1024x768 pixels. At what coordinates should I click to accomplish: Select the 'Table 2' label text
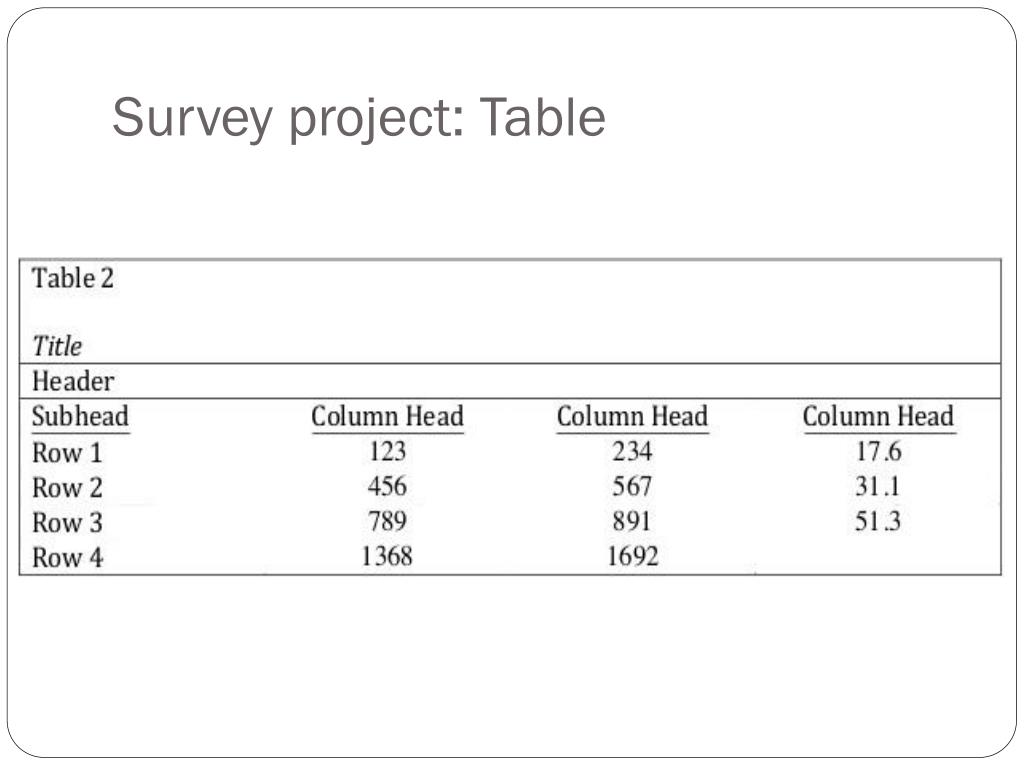tap(72, 278)
